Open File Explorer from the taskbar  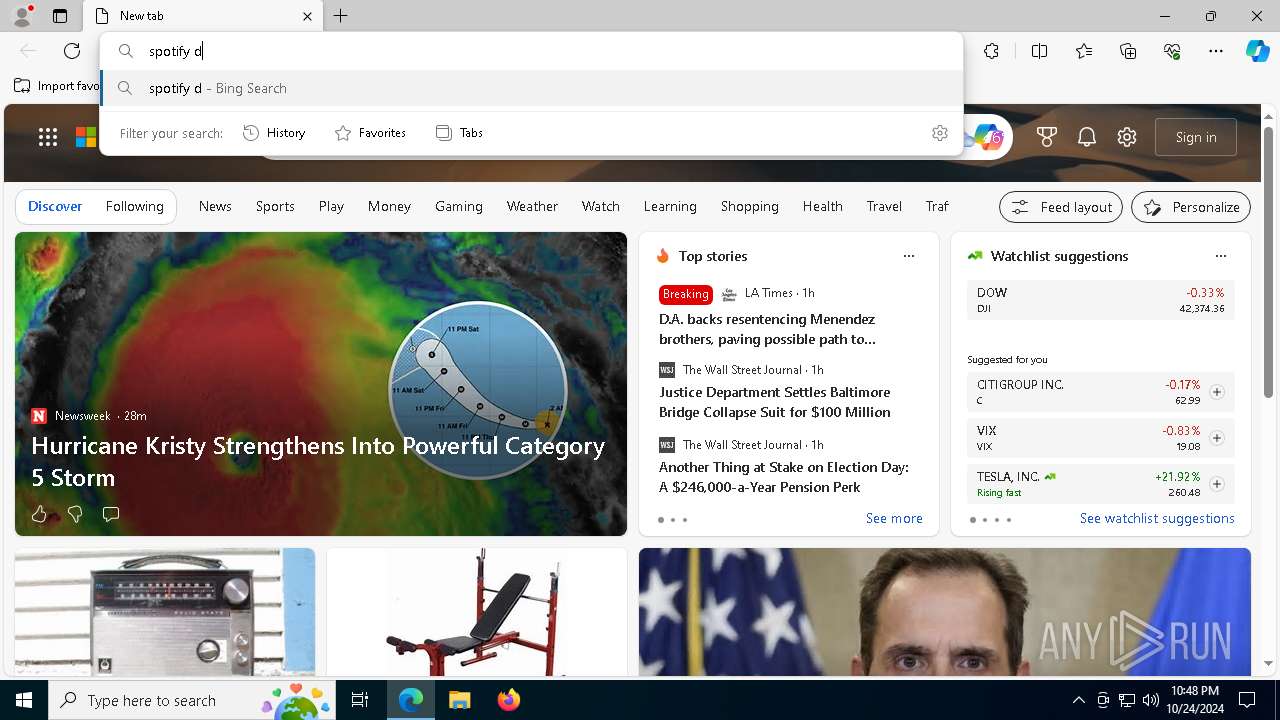pos(459,700)
